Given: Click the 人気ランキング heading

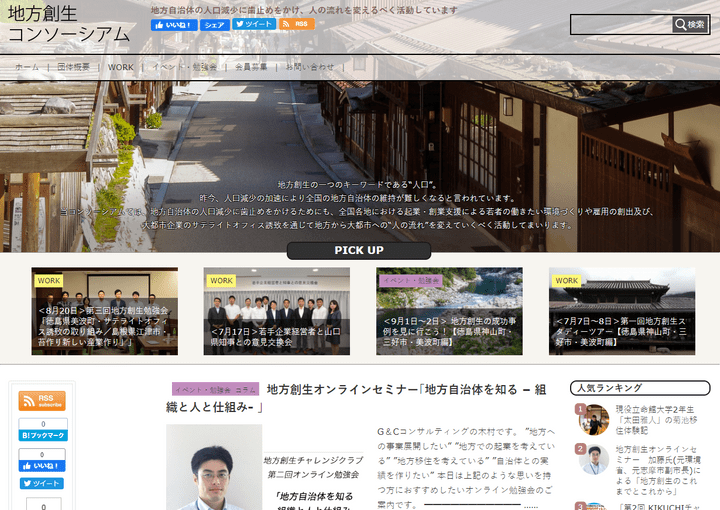Looking at the screenshot, I should (640, 388).
